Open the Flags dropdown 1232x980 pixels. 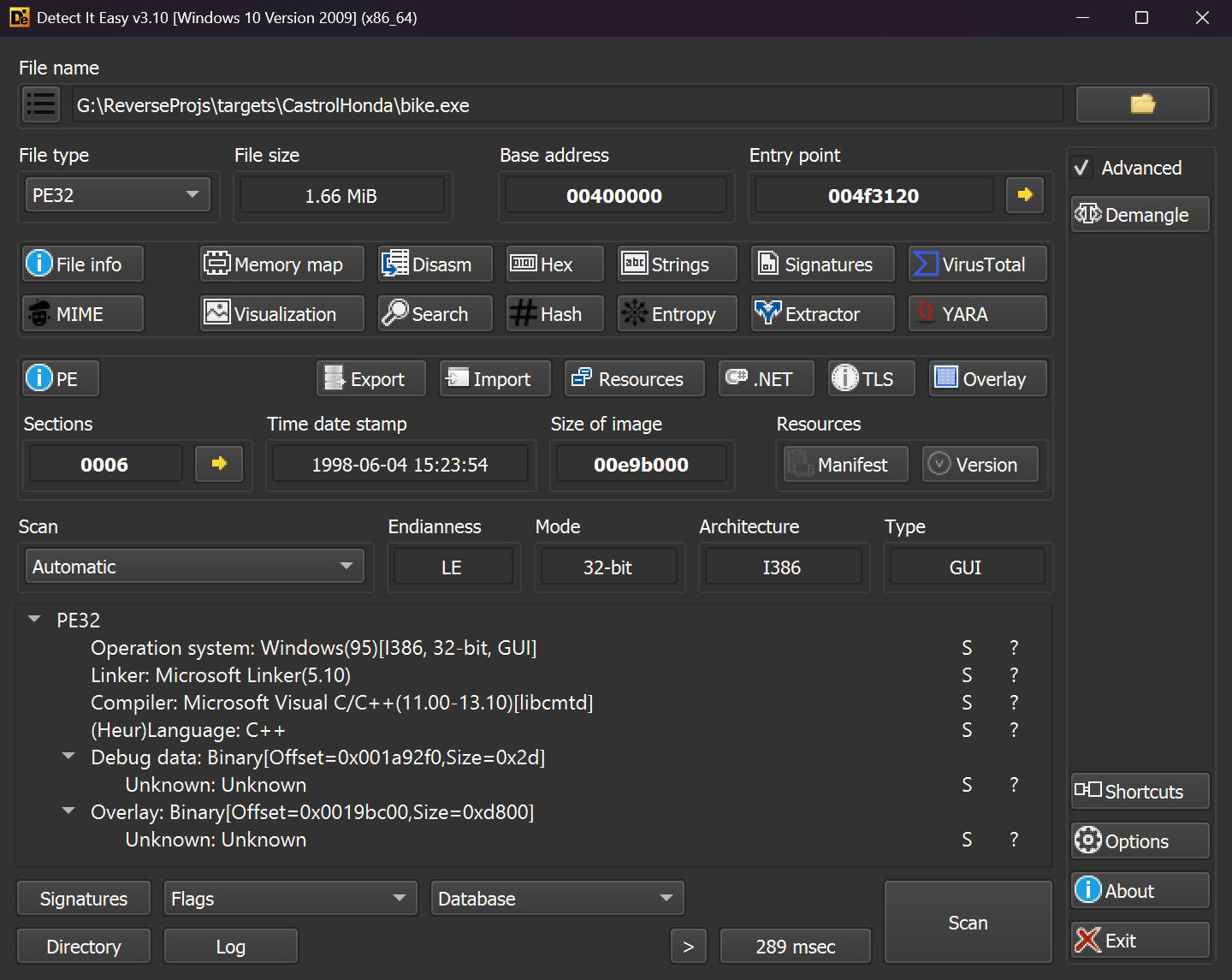(x=289, y=898)
